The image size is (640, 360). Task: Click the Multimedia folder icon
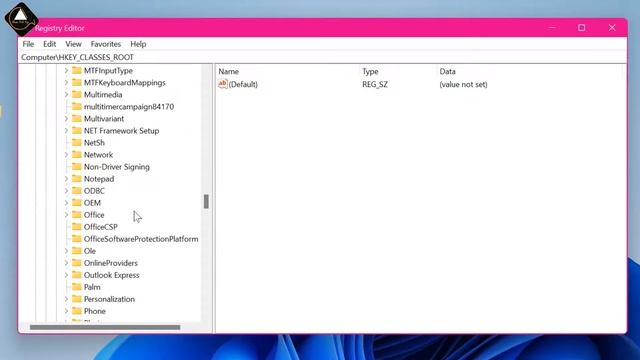(77, 95)
